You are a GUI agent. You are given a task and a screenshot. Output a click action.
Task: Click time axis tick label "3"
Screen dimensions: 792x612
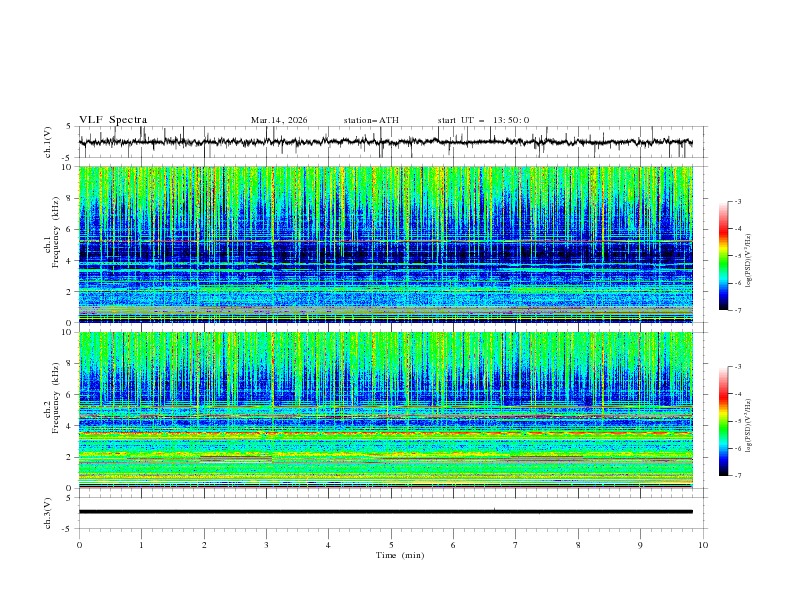pyautogui.click(x=266, y=545)
